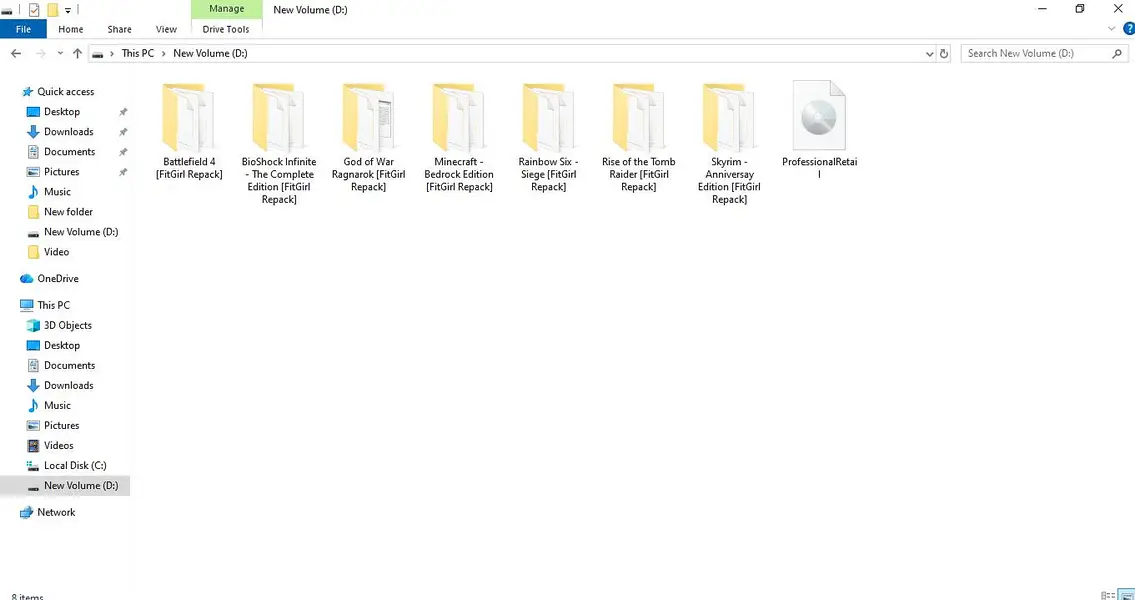Open Explorer Help question mark icon
1135x600 pixels.
[x=1128, y=28]
